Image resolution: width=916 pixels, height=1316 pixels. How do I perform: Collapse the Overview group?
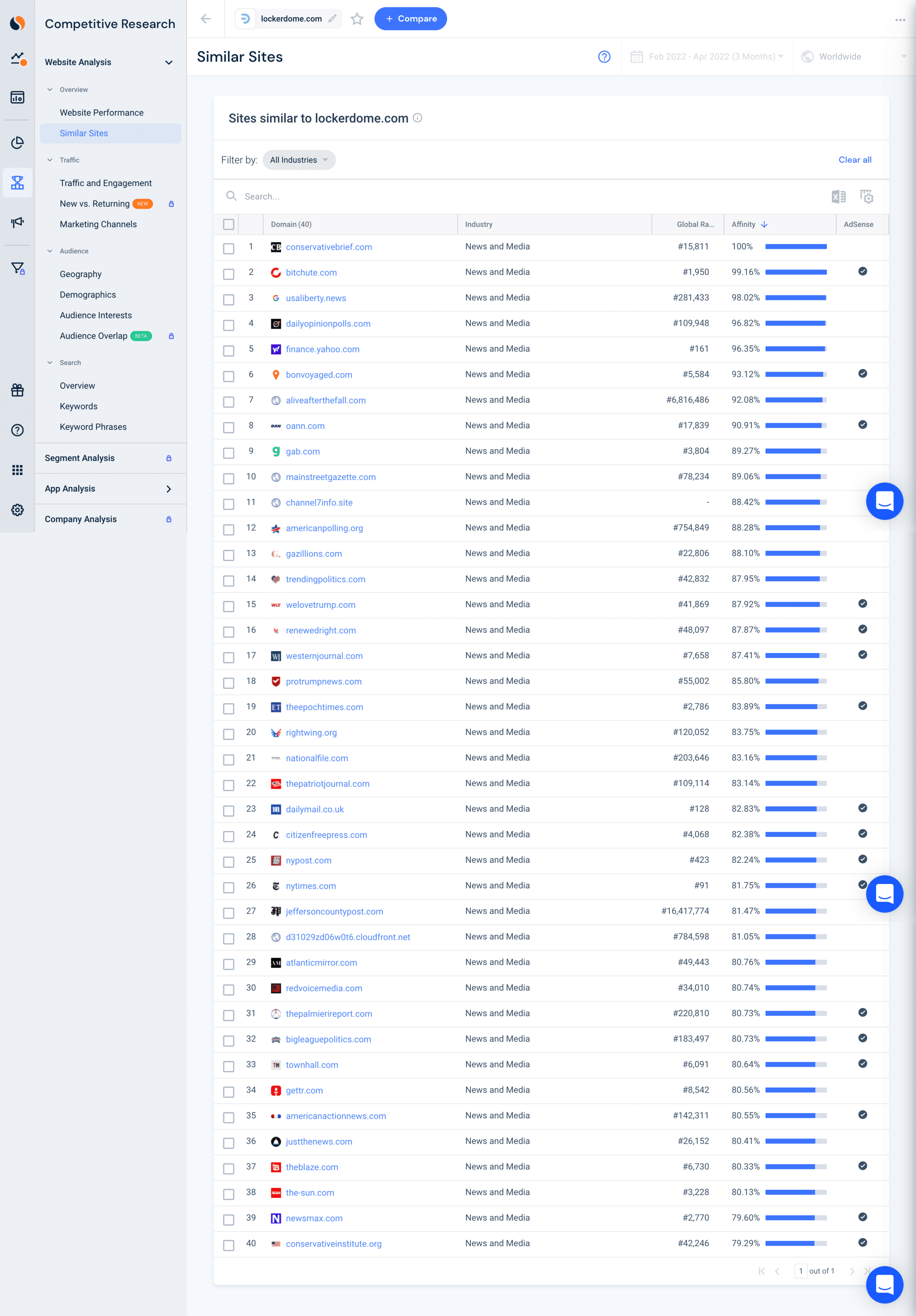tap(50, 89)
